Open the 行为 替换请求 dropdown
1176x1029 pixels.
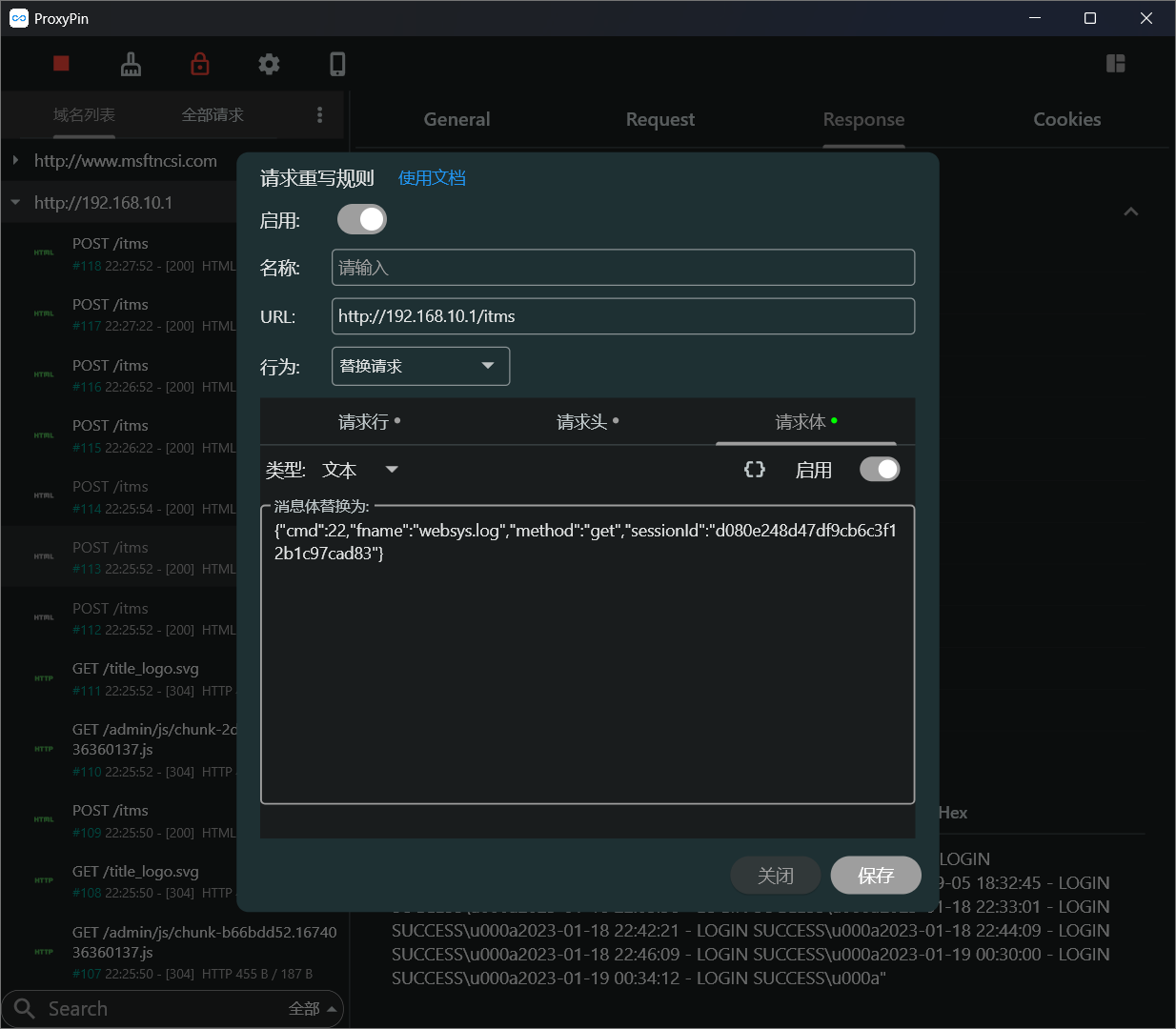420,367
